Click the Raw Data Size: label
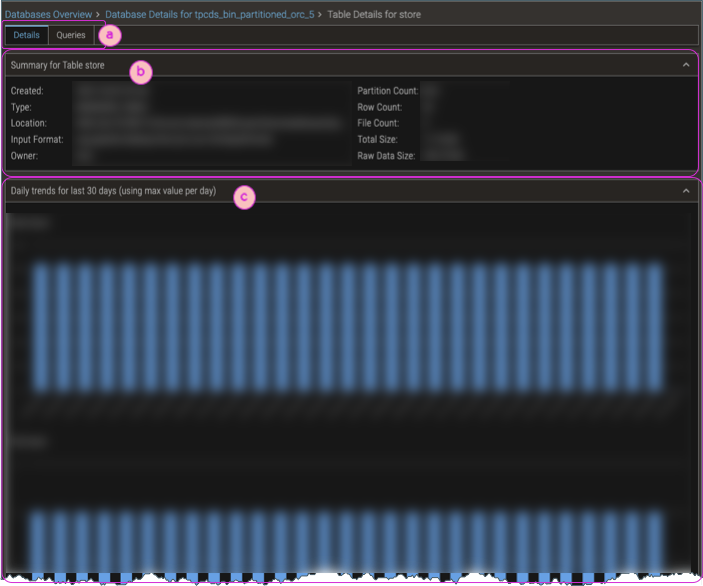 pyautogui.click(x=386, y=156)
